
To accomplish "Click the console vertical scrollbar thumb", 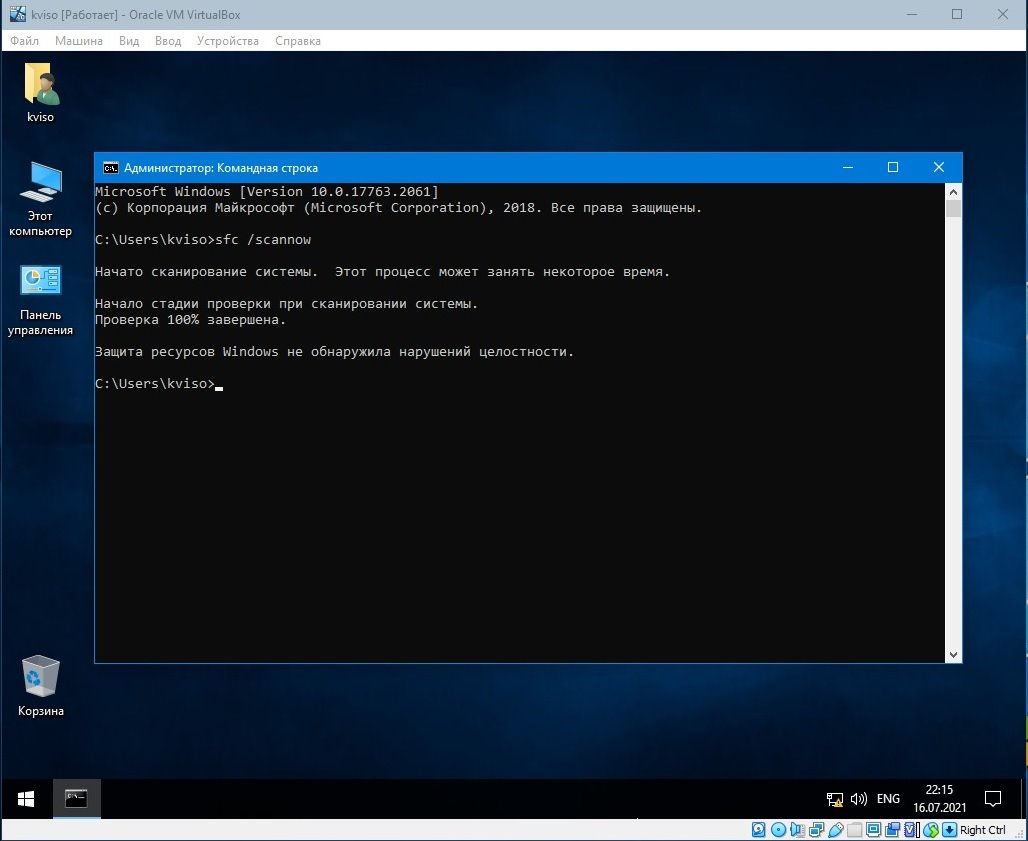I will tap(953, 209).
